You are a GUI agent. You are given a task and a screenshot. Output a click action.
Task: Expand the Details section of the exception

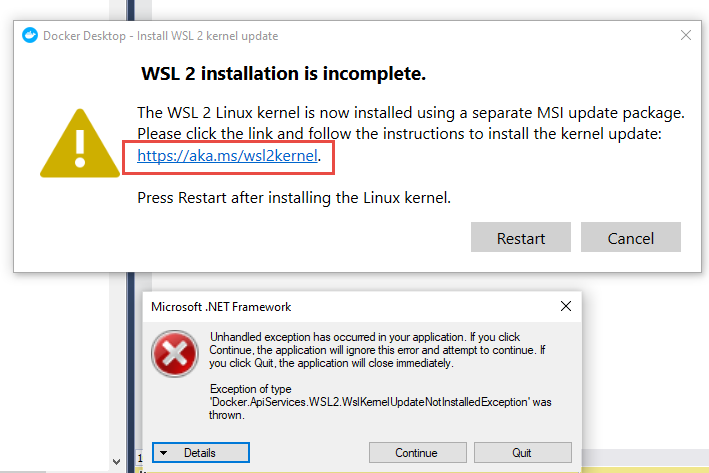click(x=201, y=453)
